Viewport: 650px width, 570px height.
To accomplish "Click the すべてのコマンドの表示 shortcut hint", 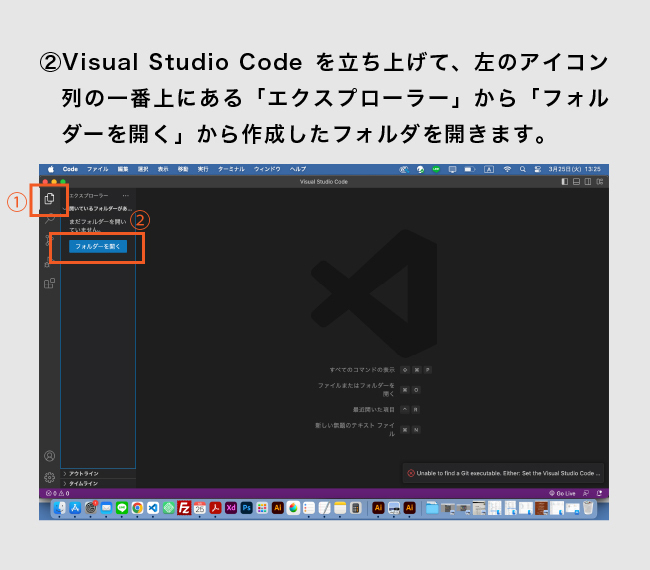I will (380, 369).
